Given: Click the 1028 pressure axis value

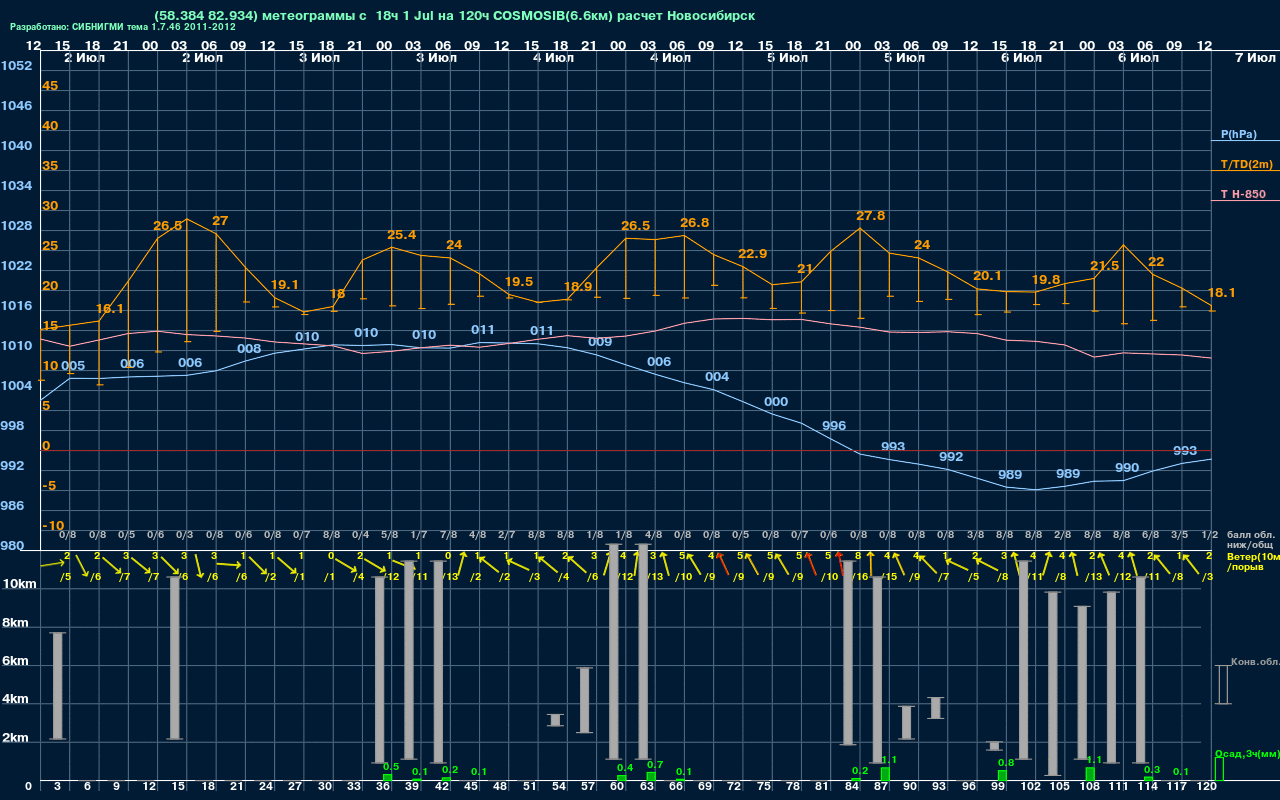Looking at the screenshot, I should 15,225.
